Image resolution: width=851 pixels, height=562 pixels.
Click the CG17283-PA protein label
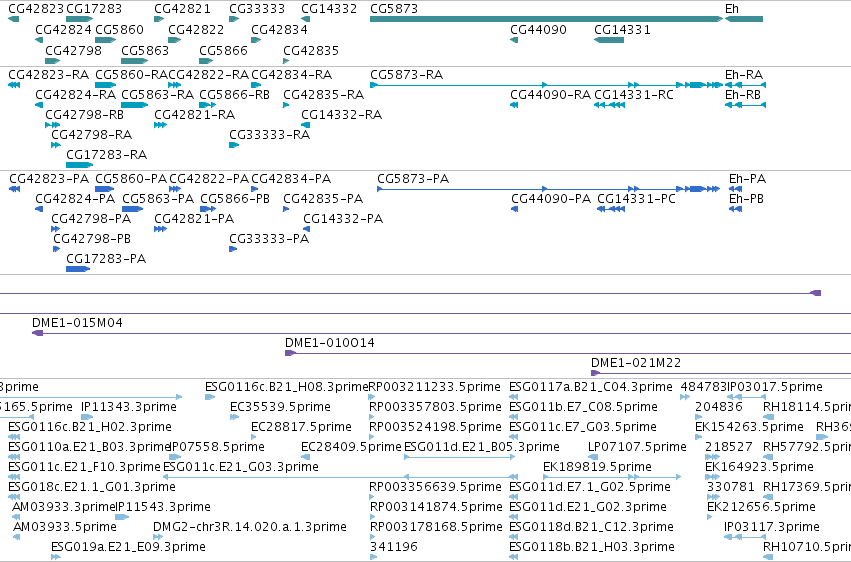106,259
